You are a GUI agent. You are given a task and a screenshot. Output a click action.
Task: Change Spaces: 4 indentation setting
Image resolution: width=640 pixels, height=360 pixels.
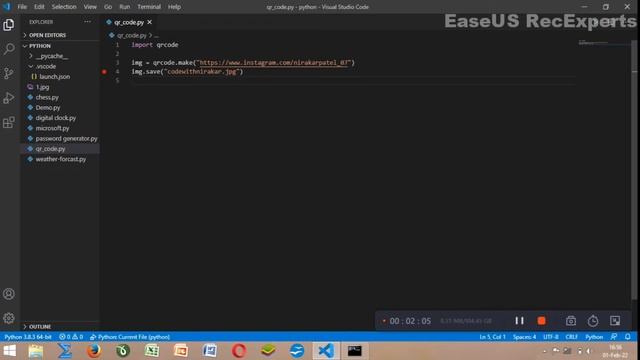click(524, 337)
